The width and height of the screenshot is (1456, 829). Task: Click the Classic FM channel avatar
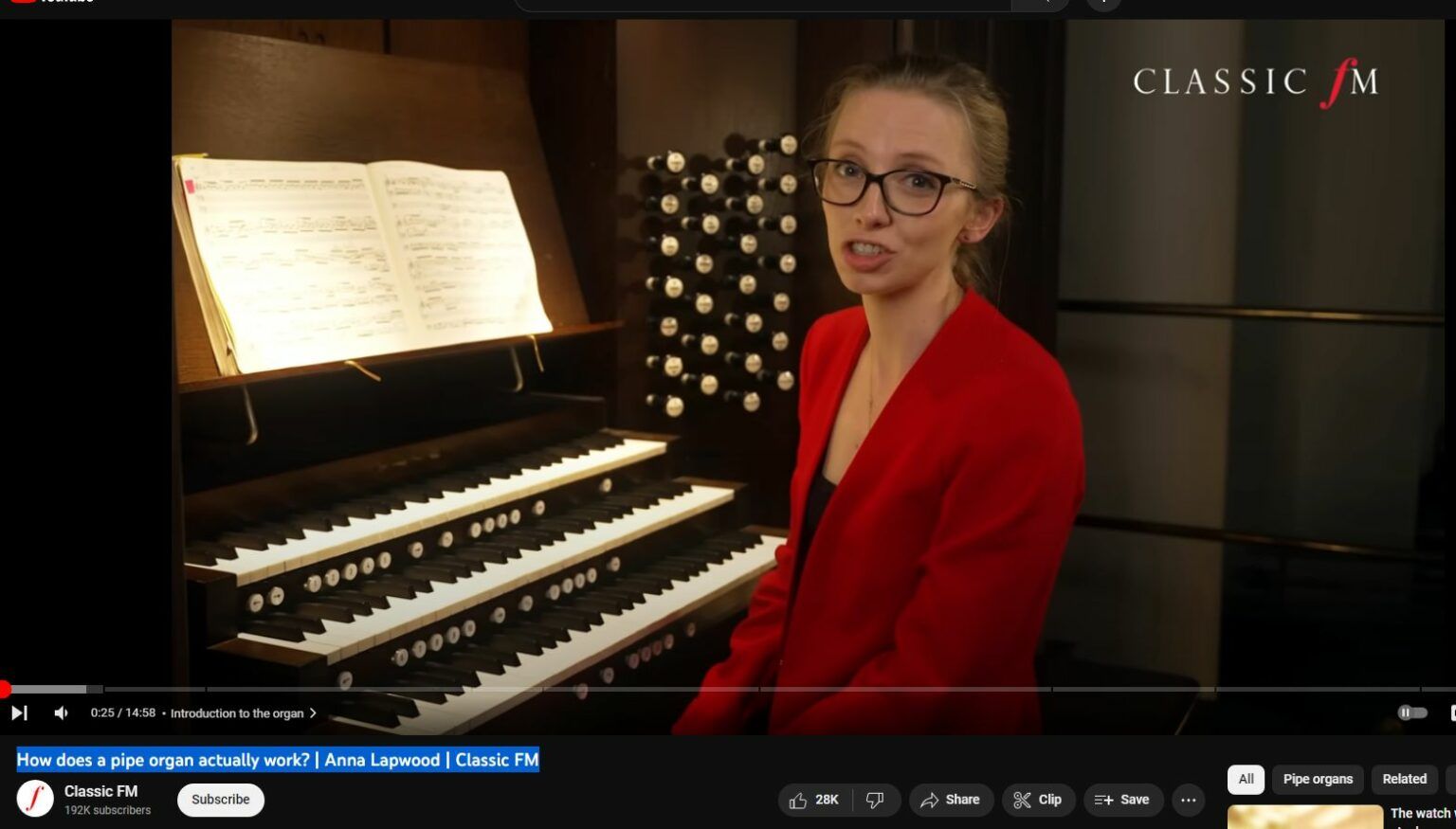click(35, 798)
